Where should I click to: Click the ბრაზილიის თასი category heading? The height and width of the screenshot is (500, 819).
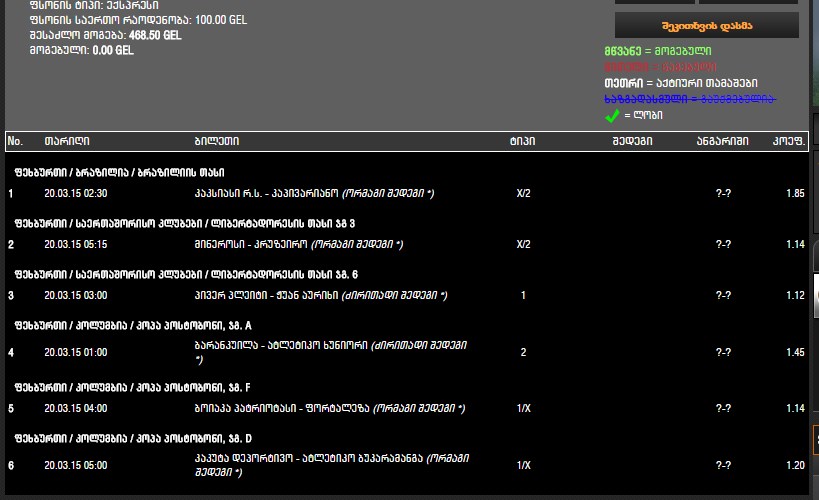[120, 172]
